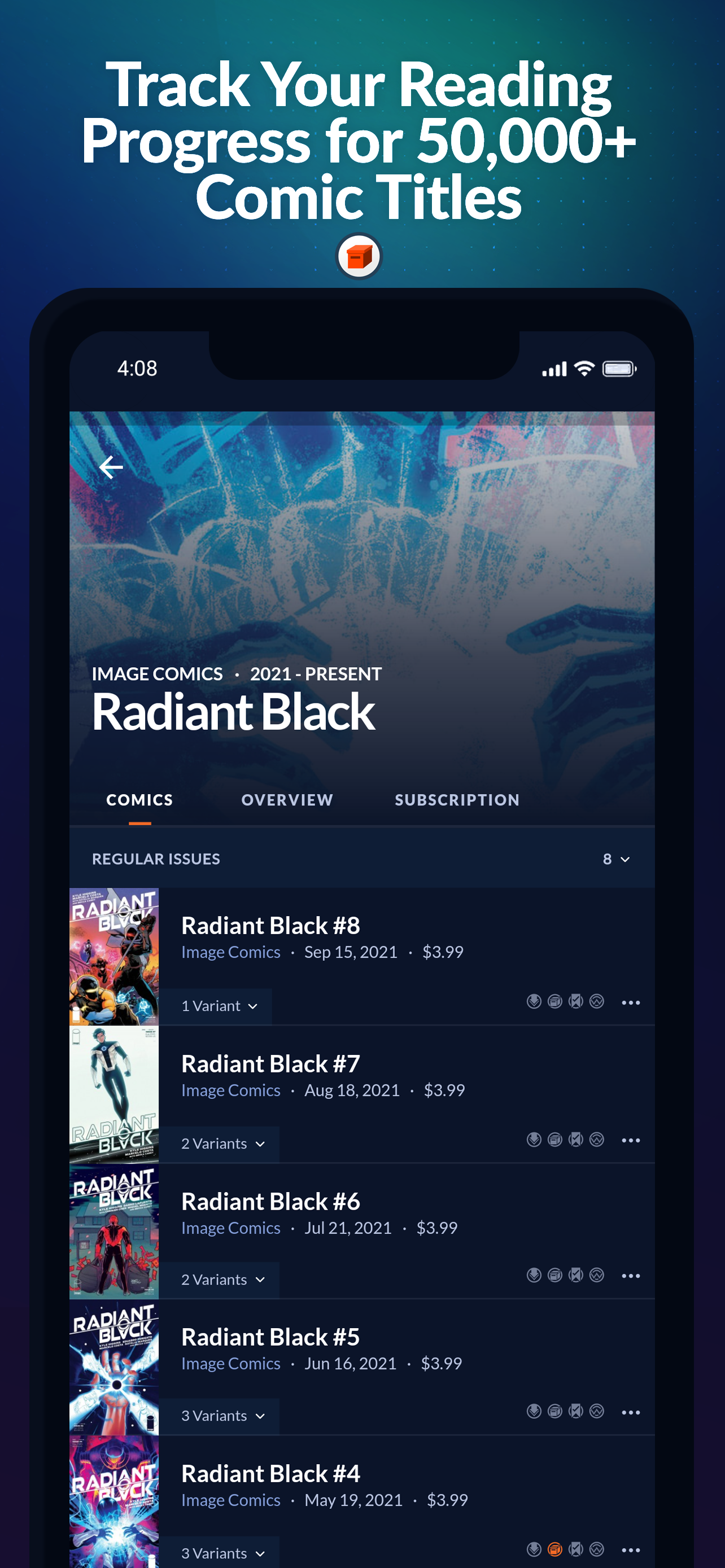Viewport: 725px width, 1568px height.
Task: Open Radiant Black #6 cover thumbnail
Action: click(114, 1232)
